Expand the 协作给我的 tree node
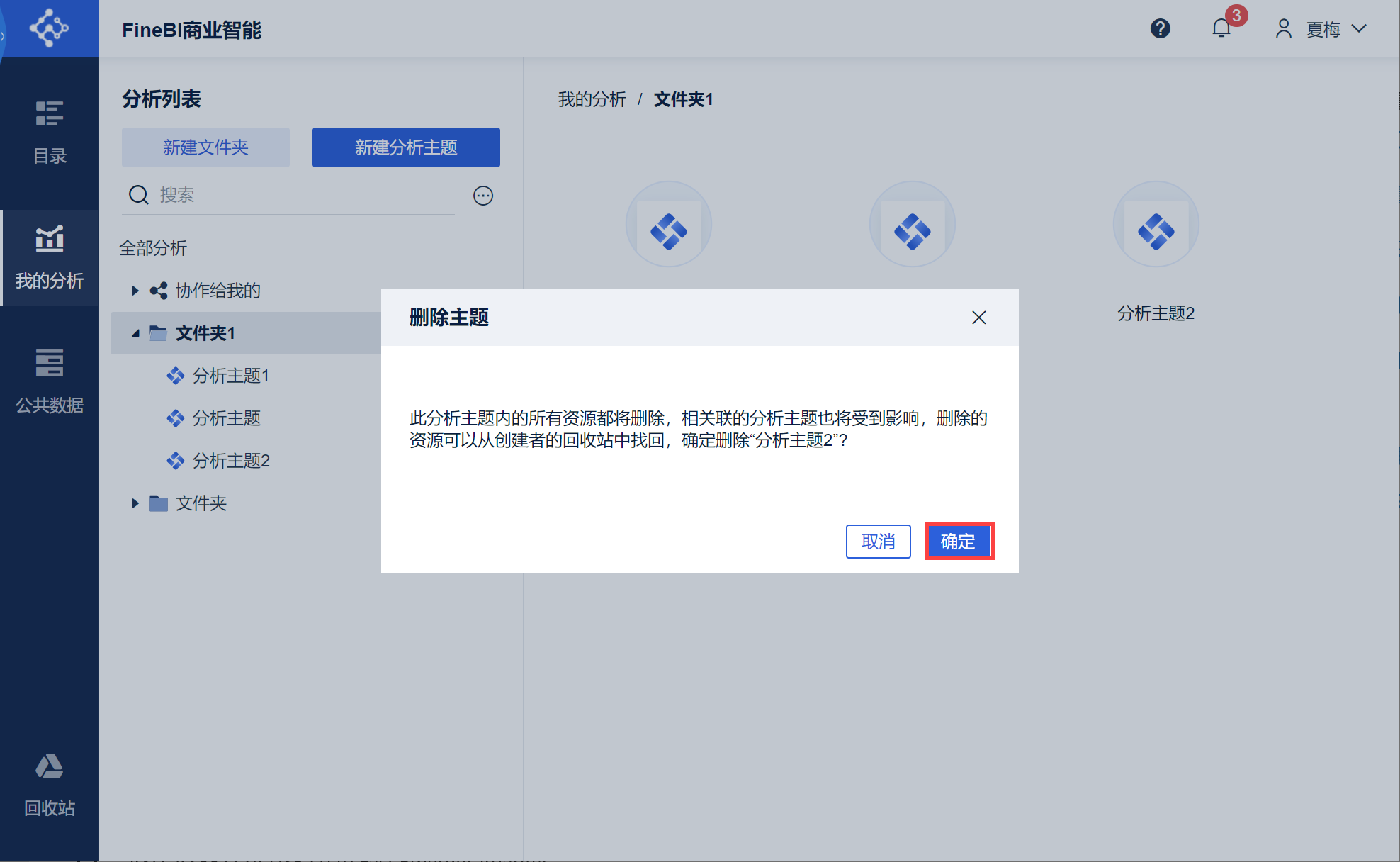The image size is (1400, 862). pyautogui.click(x=135, y=291)
